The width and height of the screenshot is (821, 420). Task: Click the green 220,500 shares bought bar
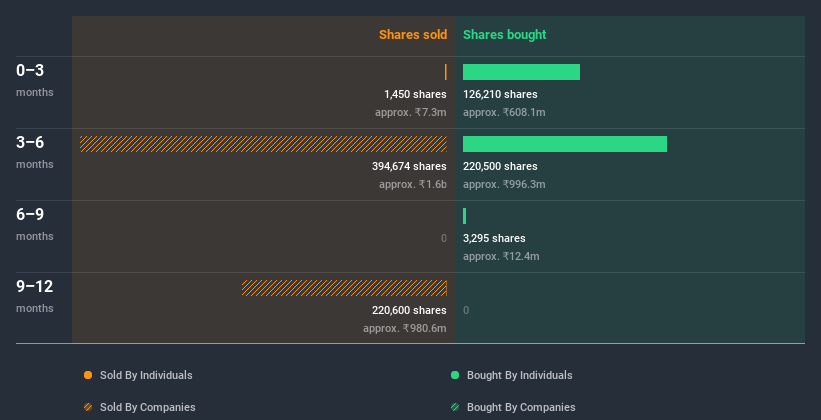click(x=565, y=144)
